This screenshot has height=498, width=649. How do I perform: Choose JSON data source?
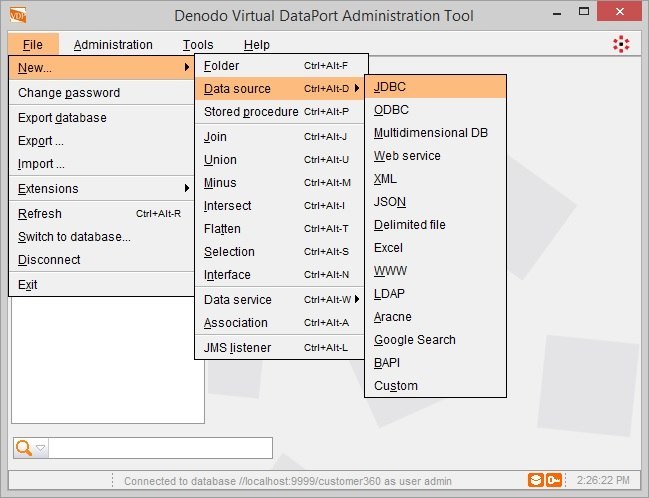tap(435, 202)
